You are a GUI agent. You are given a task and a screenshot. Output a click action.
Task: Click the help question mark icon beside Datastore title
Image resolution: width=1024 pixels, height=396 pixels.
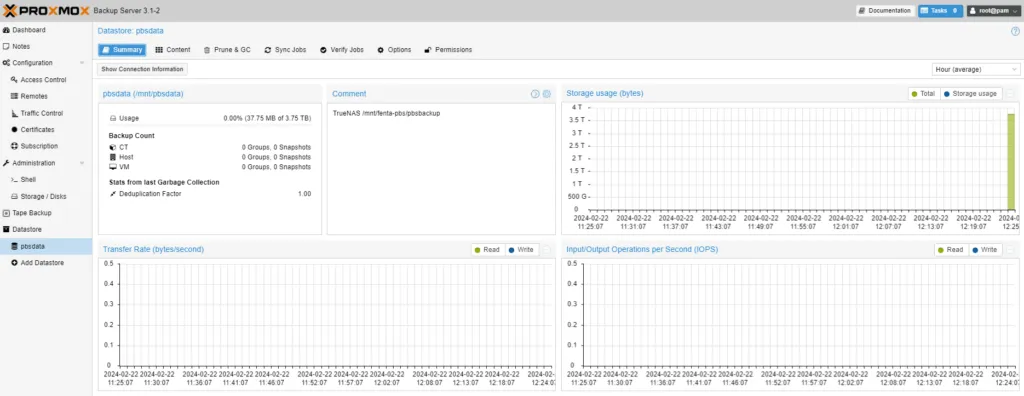click(1015, 31)
